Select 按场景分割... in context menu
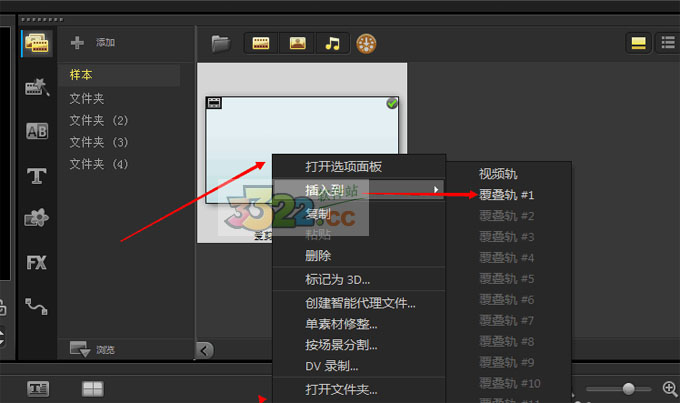Viewport: 680px width, 403px height. (x=341, y=345)
